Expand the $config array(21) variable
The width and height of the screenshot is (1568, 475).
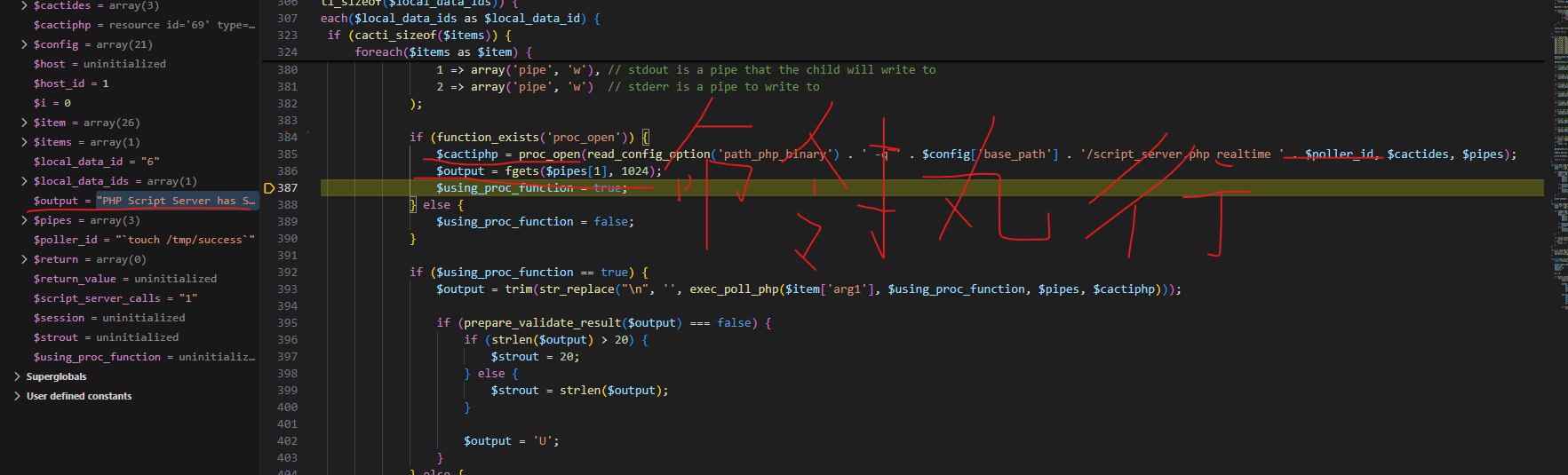pyautogui.click(x=24, y=44)
